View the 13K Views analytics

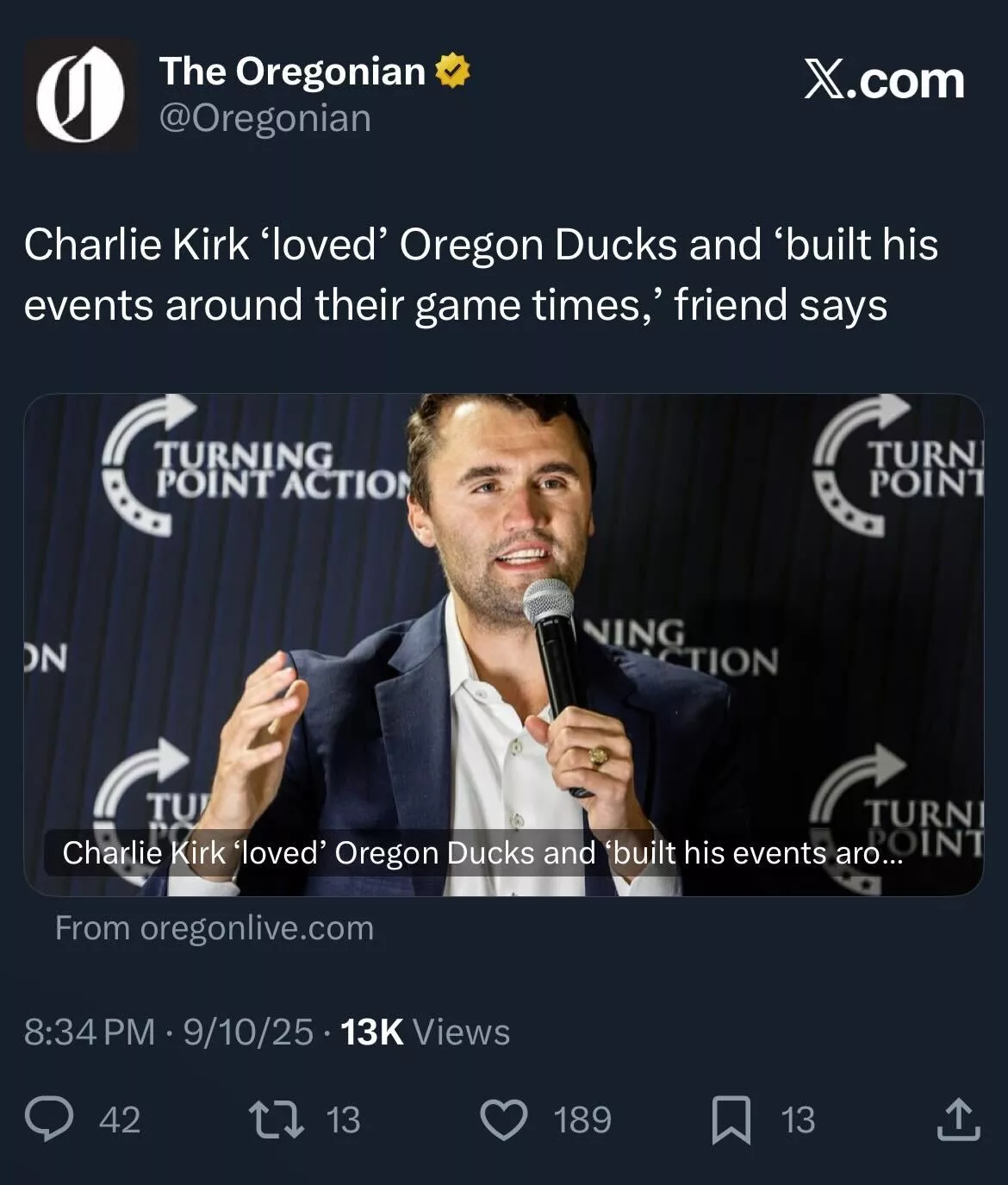426,1032
